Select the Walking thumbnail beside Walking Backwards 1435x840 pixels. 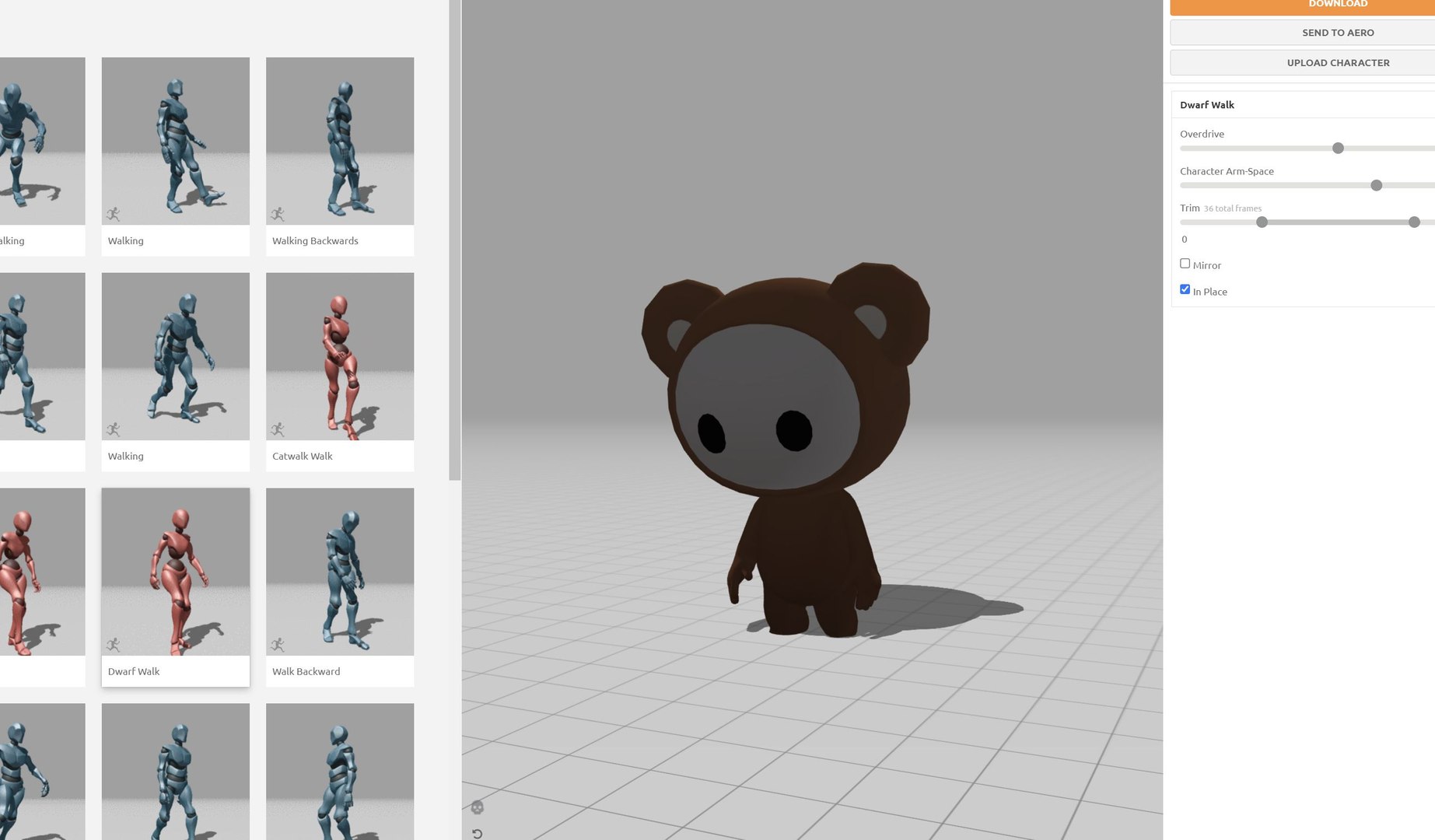click(x=176, y=141)
